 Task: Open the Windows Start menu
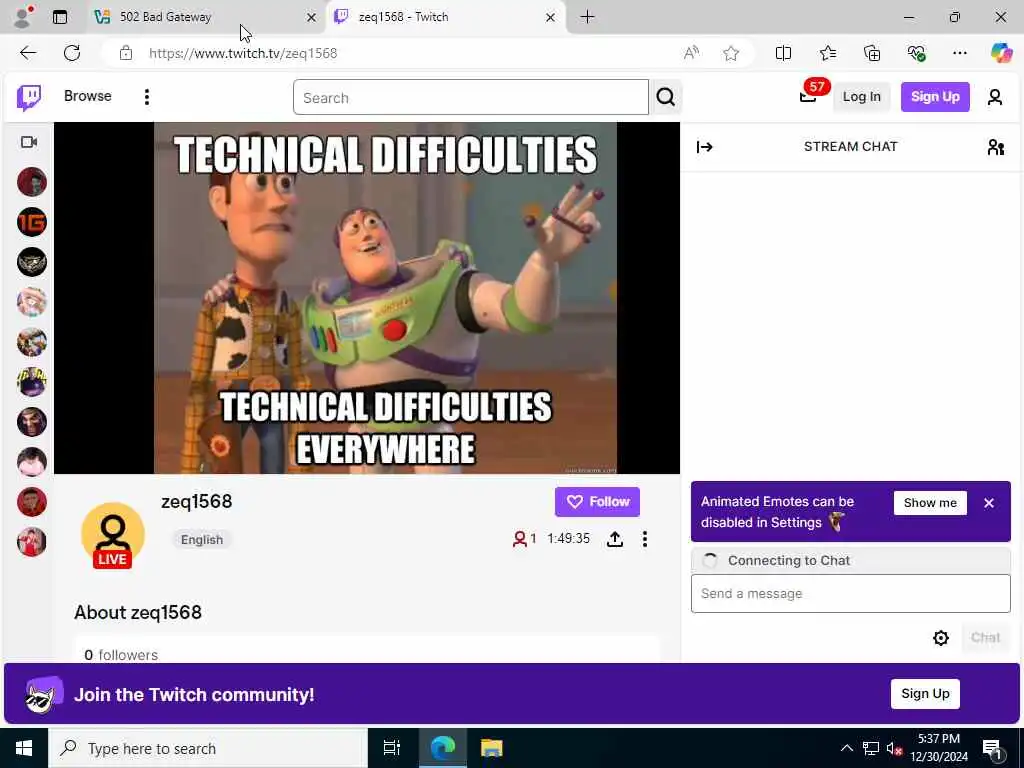point(24,748)
